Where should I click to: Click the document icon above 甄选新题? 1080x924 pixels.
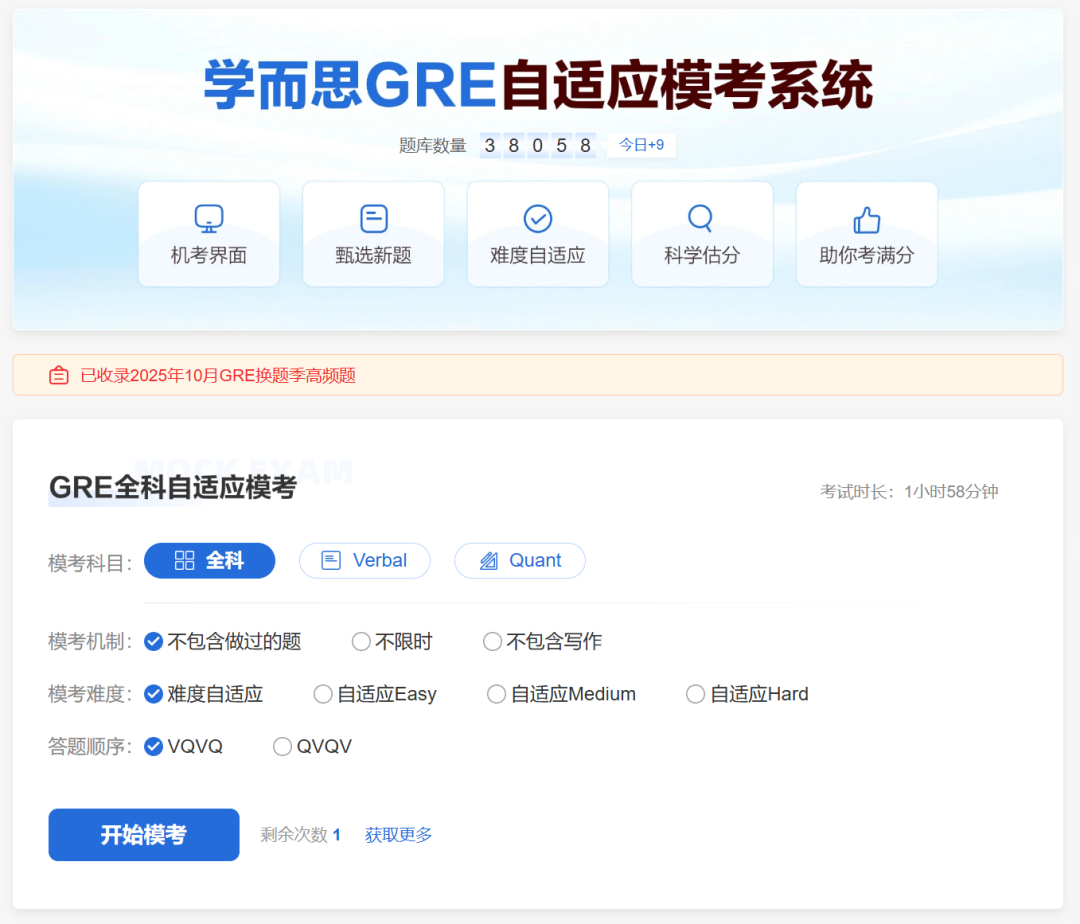click(x=374, y=218)
